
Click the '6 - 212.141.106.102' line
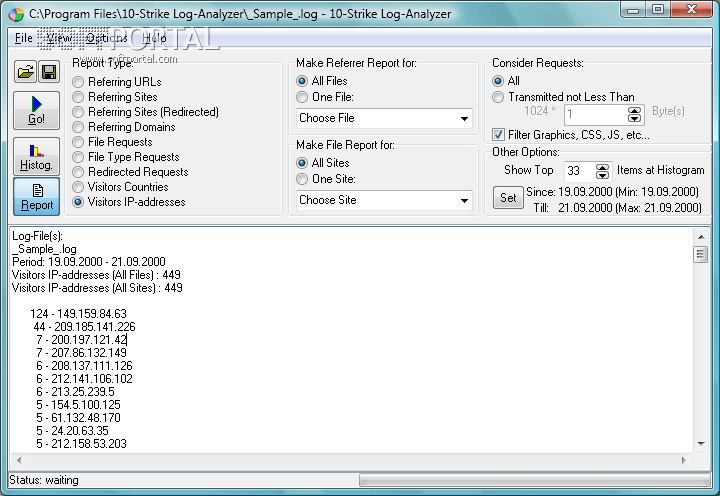pyautogui.click(x=84, y=379)
